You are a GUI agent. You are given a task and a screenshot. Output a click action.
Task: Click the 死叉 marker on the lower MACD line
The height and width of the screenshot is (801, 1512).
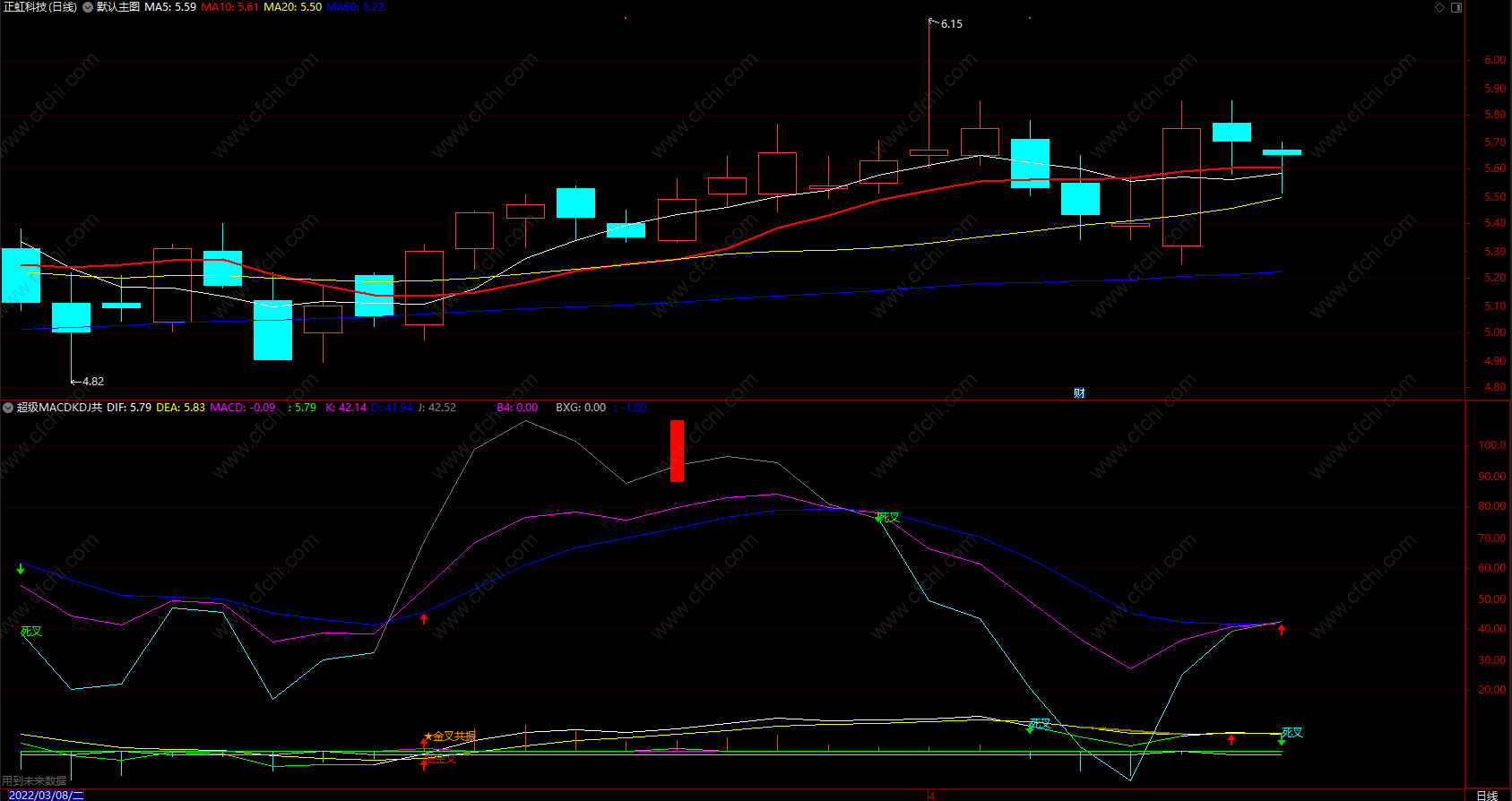[1039, 724]
